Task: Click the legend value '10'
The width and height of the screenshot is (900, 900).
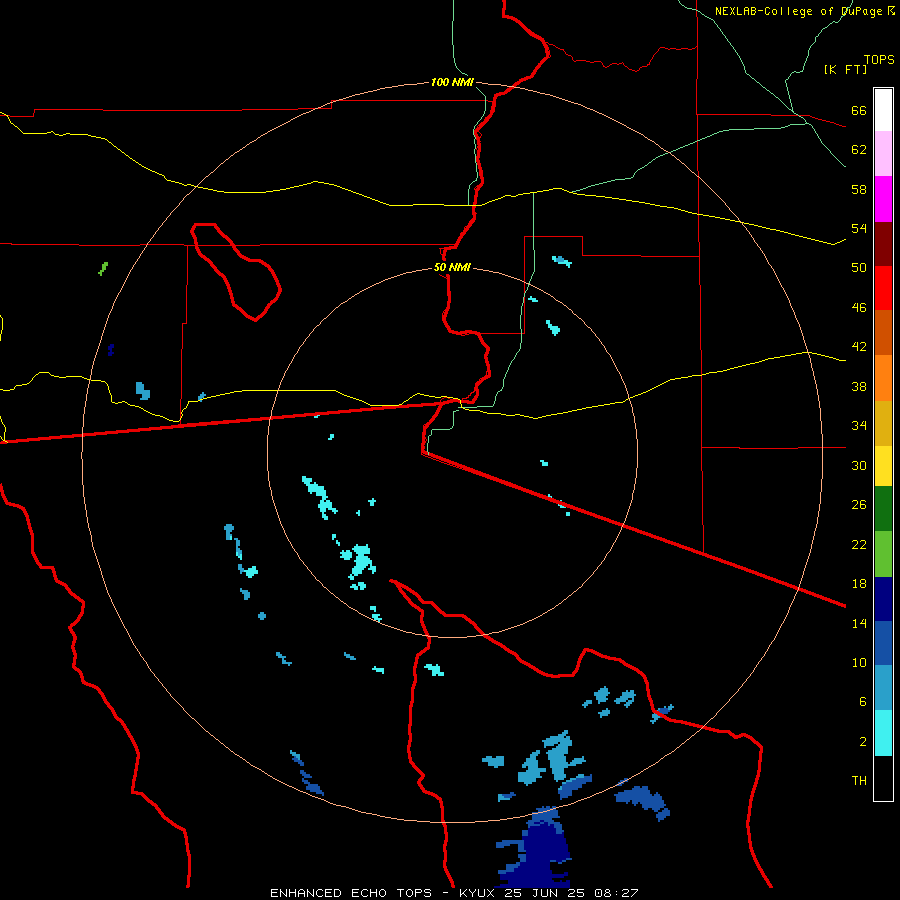Action: click(859, 662)
